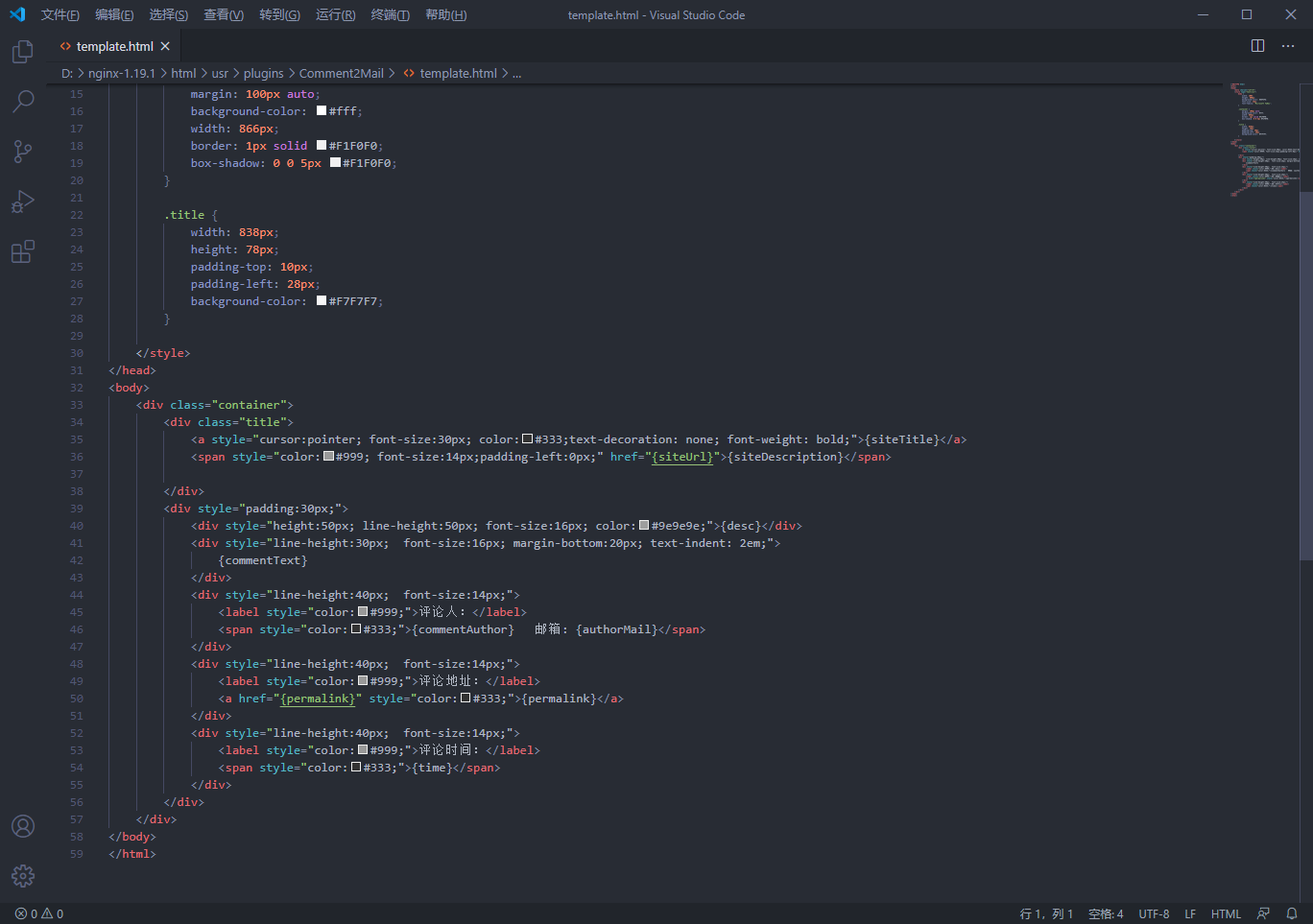This screenshot has width=1313, height=924.
Task: Click line number 33 in the gutter
Action: point(77,405)
